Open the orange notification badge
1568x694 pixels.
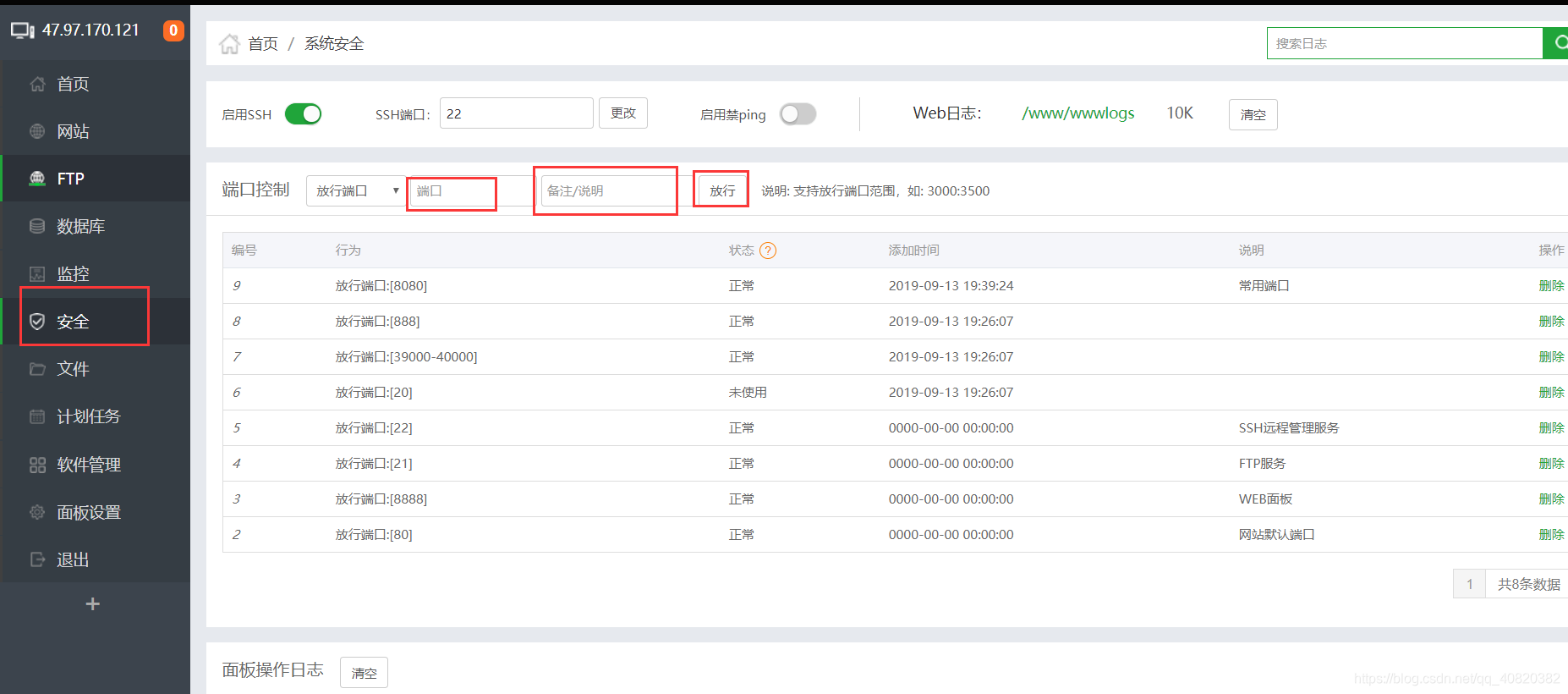click(x=173, y=30)
